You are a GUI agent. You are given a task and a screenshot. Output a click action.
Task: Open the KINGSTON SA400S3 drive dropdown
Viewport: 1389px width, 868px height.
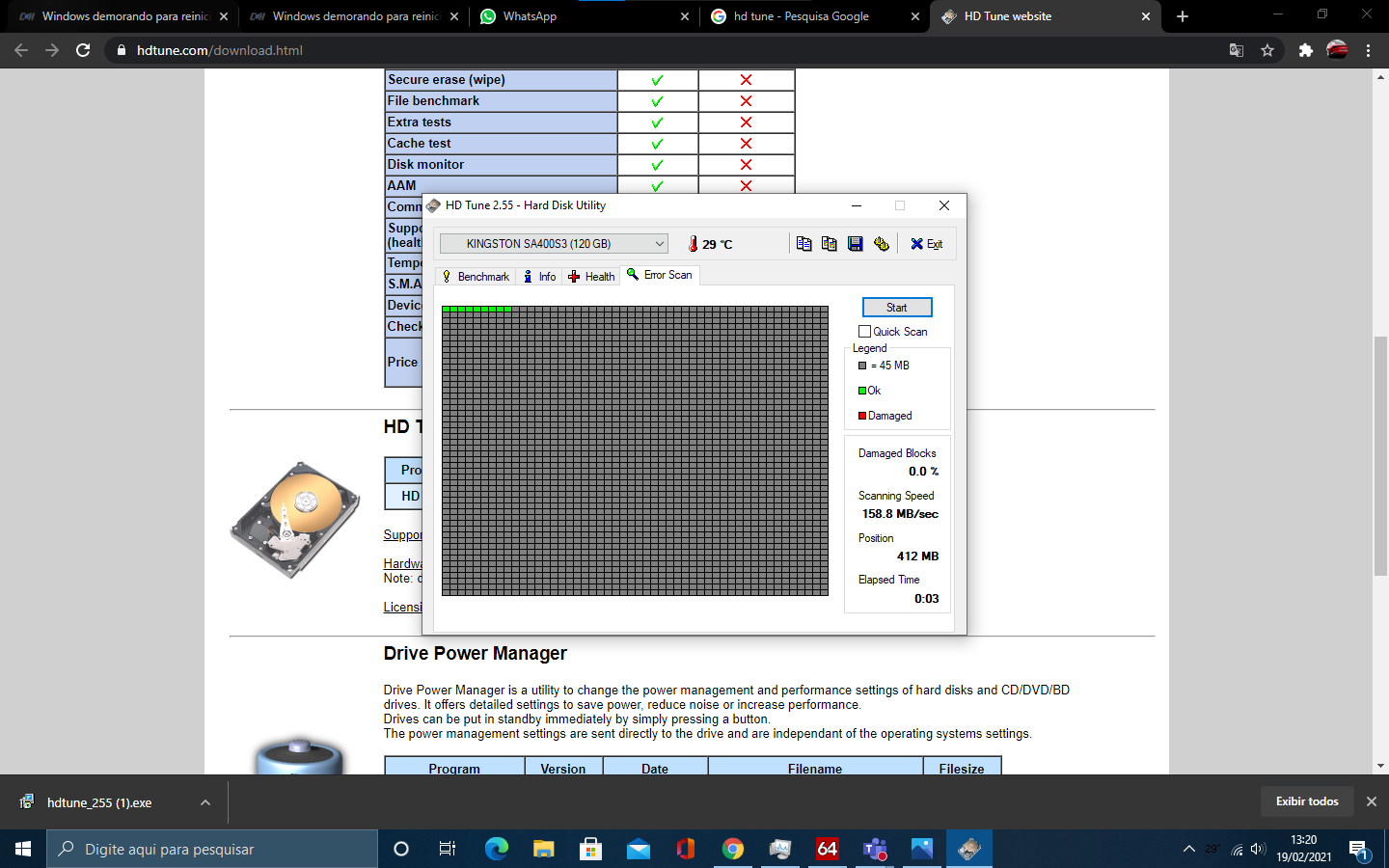click(x=554, y=244)
